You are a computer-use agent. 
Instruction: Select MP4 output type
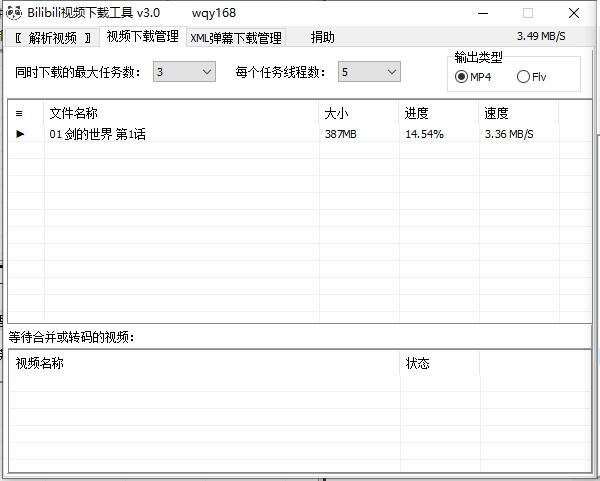462,77
